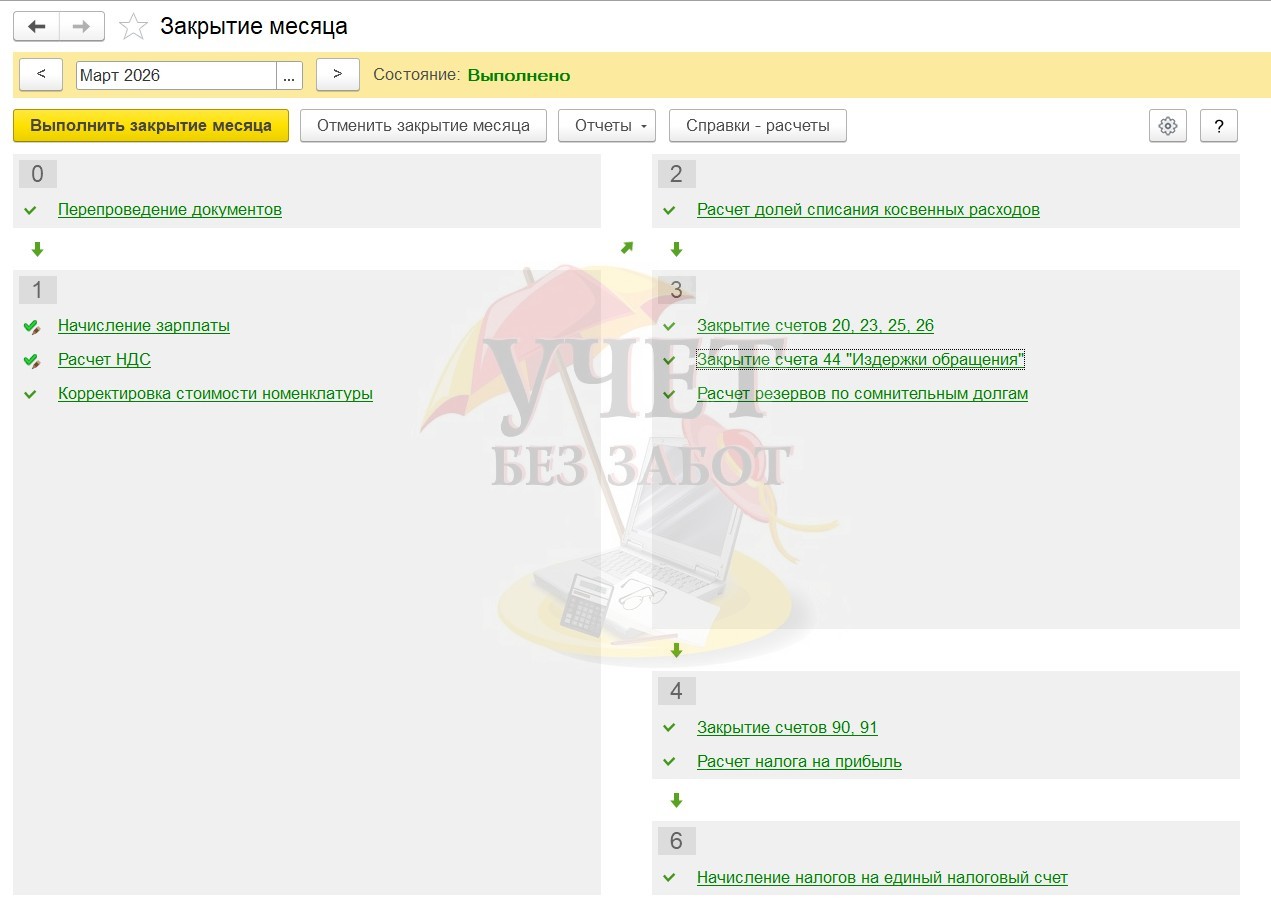
Task: Open Корректировка стоимости номенклатуры link
Action: [x=215, y=394]
